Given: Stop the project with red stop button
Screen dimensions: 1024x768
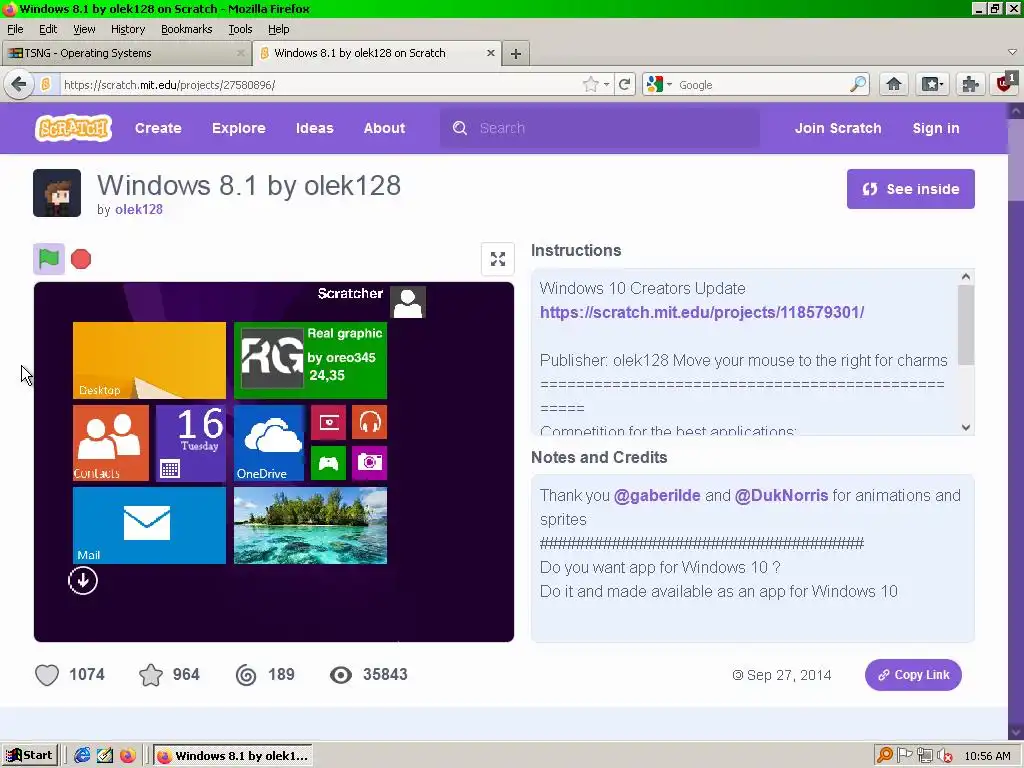Looking at the screenshot, I should [81, 259].
